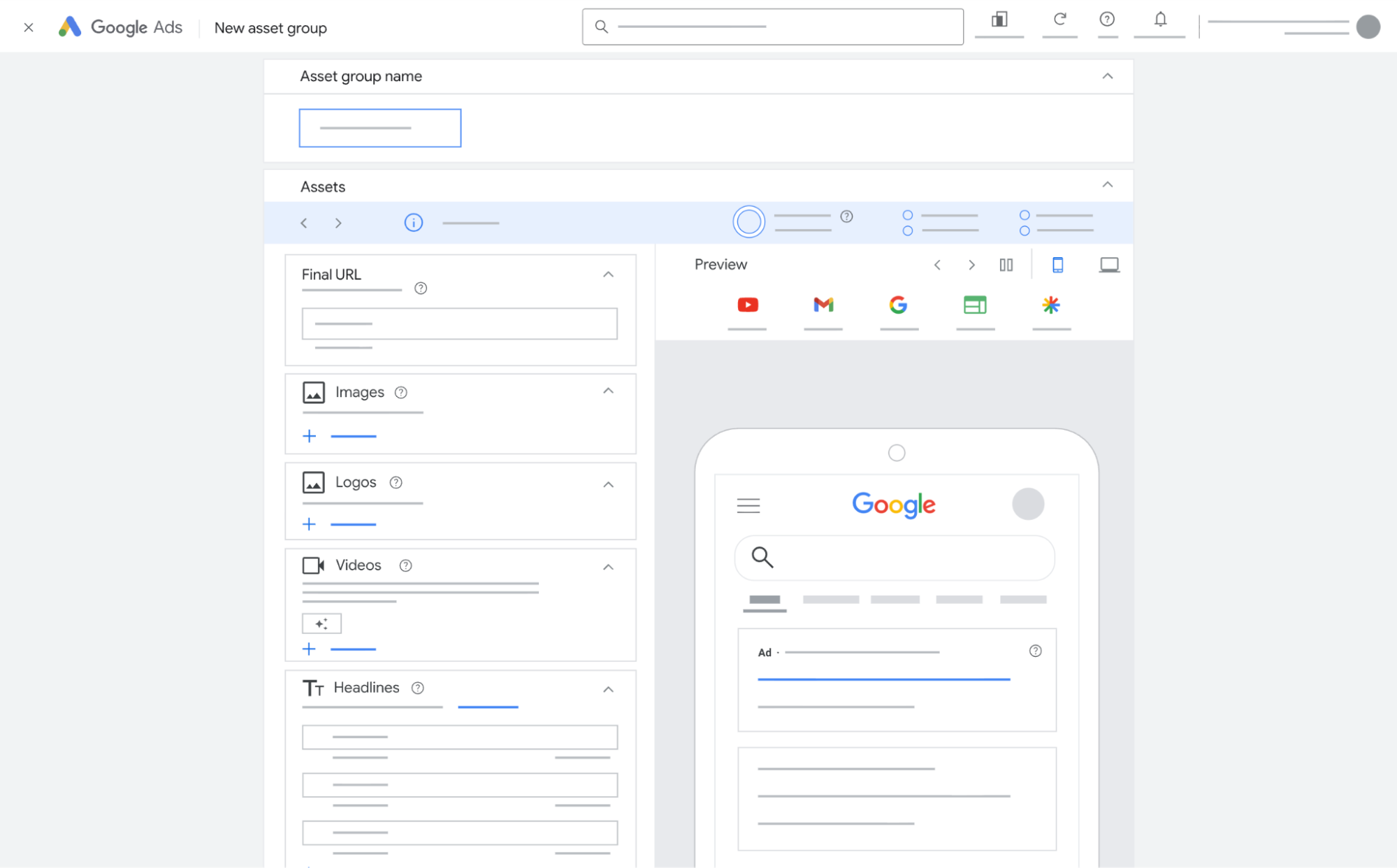Viewport: 1397px width, 868px height.
Task: Select mobile device preview
Action: point(1057,265)
